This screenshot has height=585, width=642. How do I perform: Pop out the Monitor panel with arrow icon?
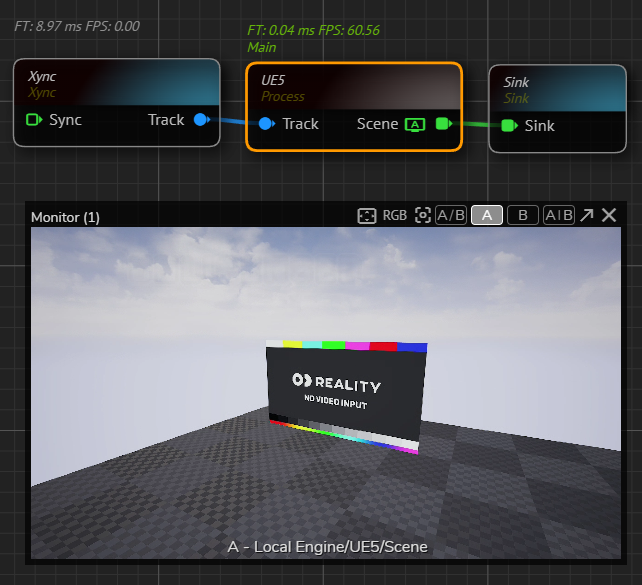click(587, 215)
